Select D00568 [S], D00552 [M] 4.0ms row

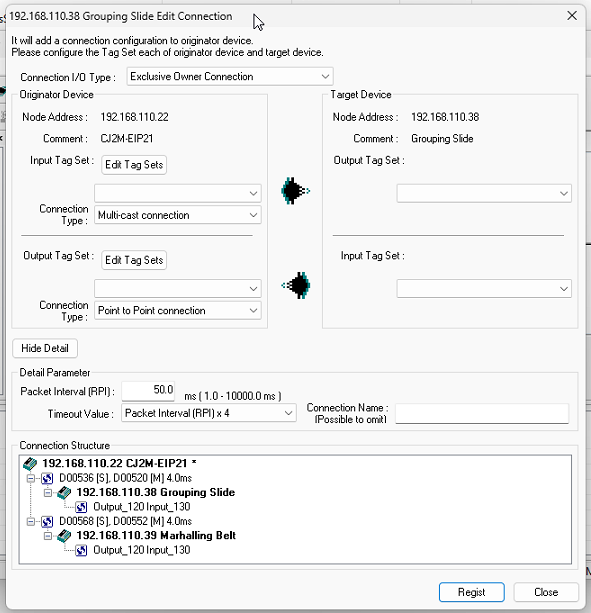pyautogui.click(x=125, y=522)
